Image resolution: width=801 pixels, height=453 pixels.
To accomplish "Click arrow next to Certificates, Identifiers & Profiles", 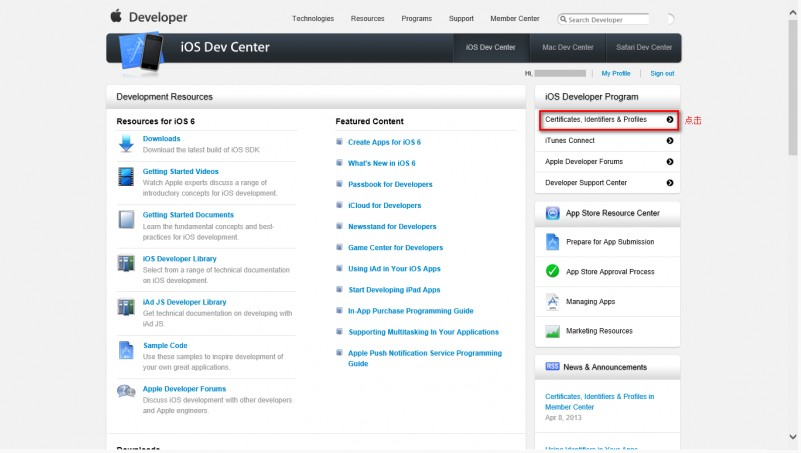I will [x=670, y=120].
